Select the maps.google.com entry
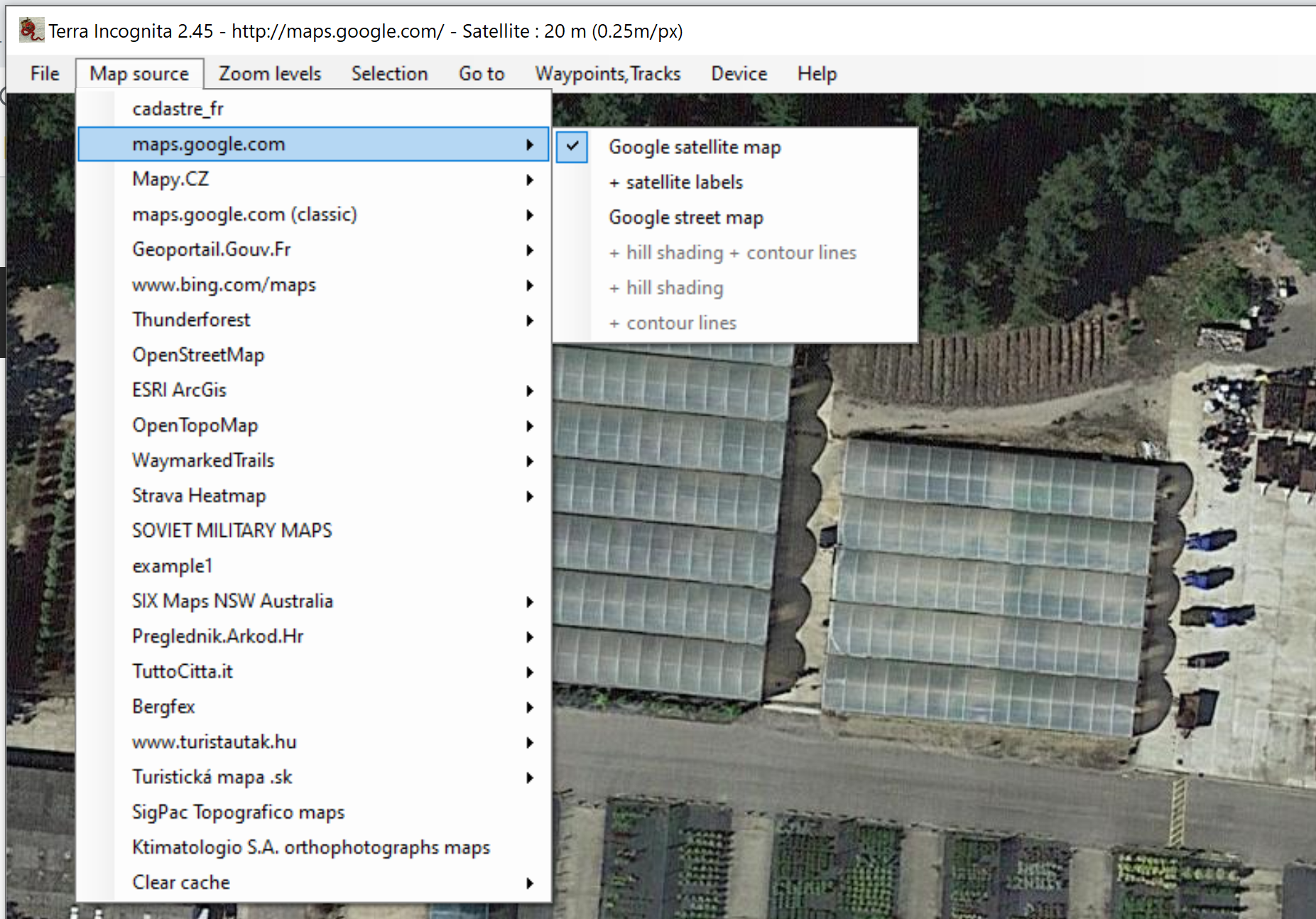The height and width of the screenshot is (919, 1316). click(x=313, y=144)
